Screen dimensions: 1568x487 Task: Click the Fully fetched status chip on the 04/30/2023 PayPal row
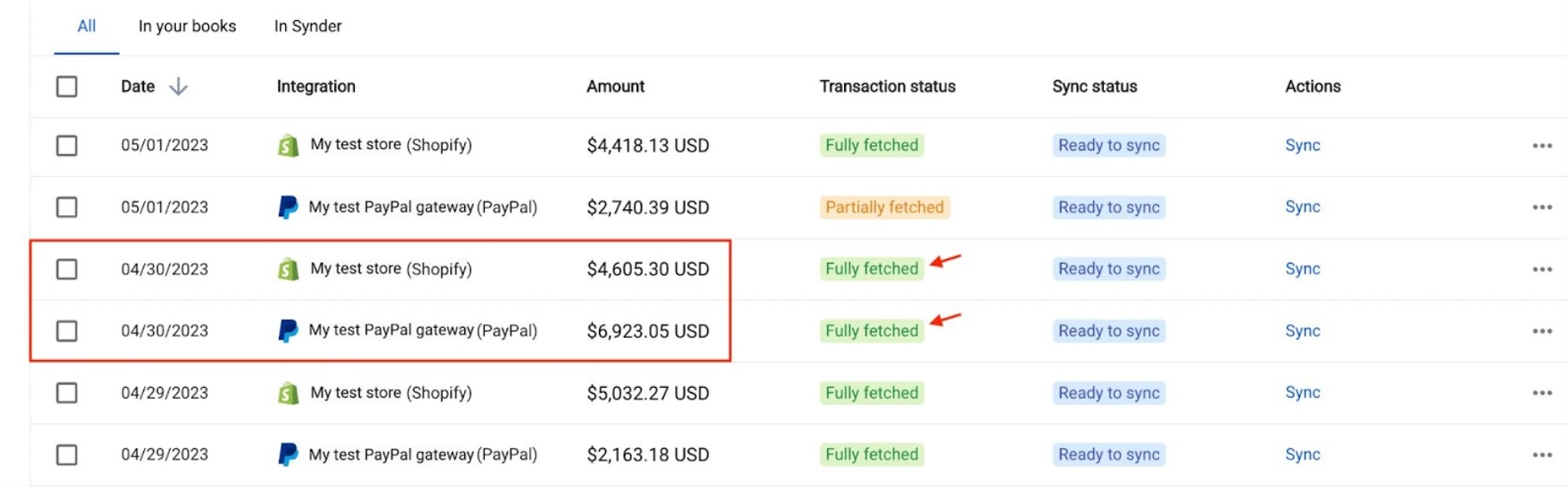click(x=870, y=330)
